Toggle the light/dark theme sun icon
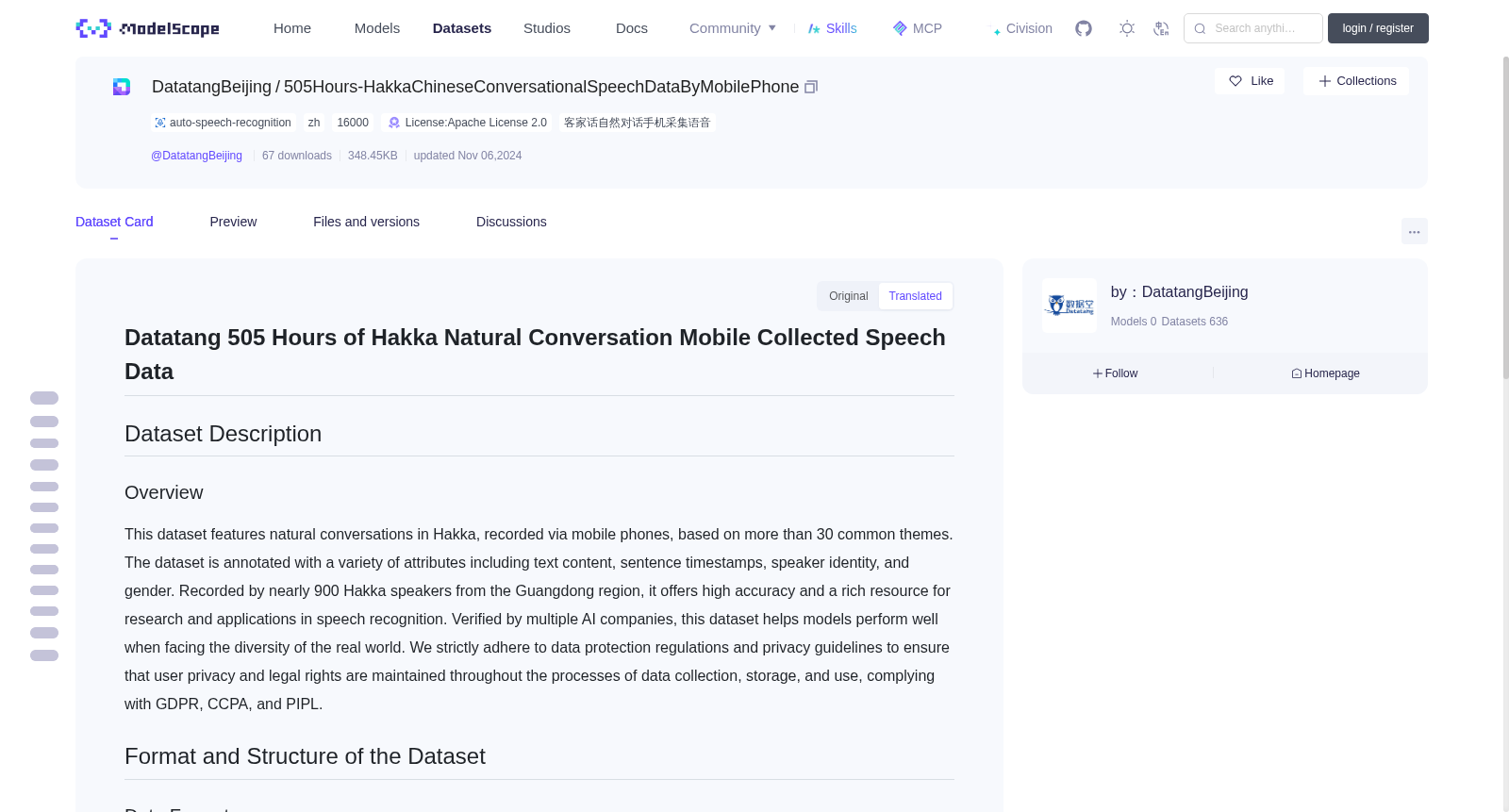Viewport: 1509px width, 812px height. (x=1127, y=28)
